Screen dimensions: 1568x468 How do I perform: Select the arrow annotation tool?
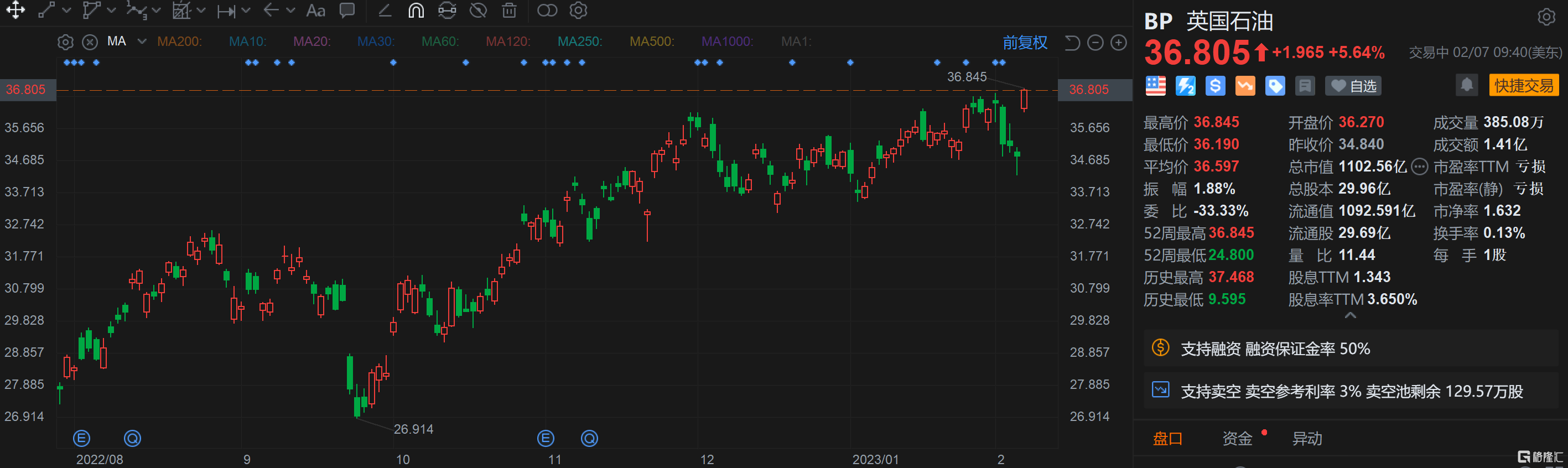click(x=272, y=11)
